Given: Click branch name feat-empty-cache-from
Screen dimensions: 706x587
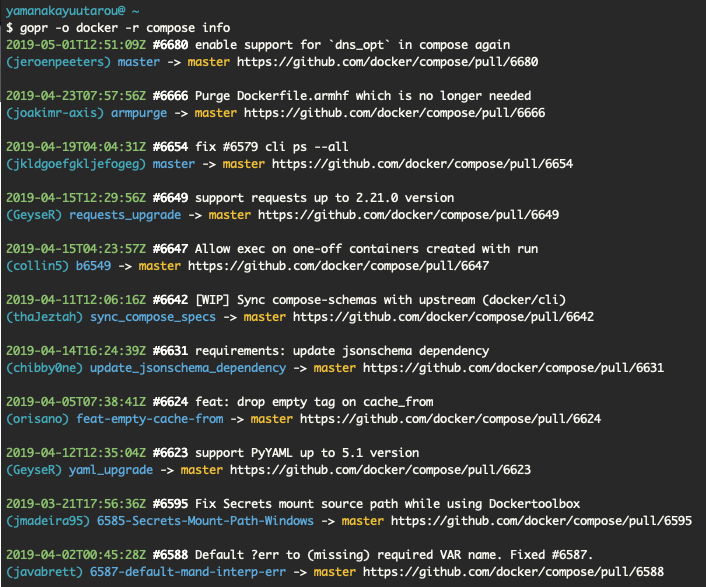Looking at the screenshot, I should (x=149, y=419).
